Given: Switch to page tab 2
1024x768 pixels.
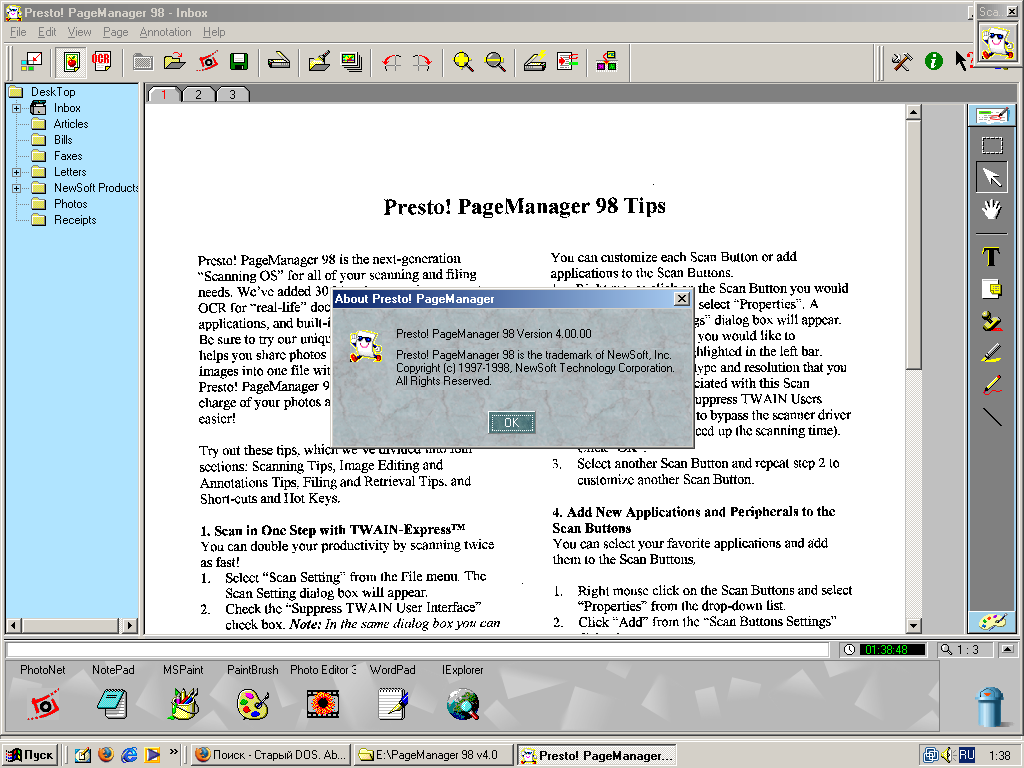Looking at the screenshot, I should click(x=198, y=94).
